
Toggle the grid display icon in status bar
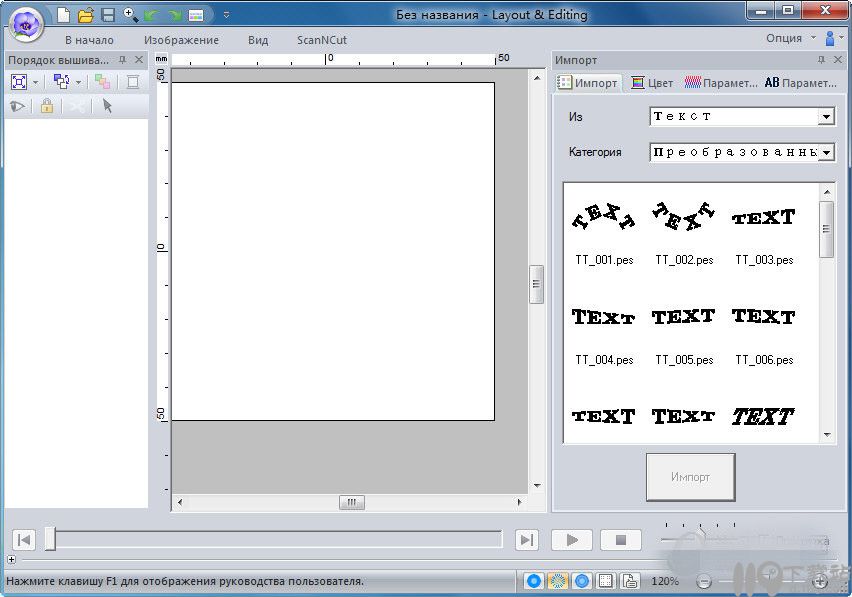click(605, 581)
